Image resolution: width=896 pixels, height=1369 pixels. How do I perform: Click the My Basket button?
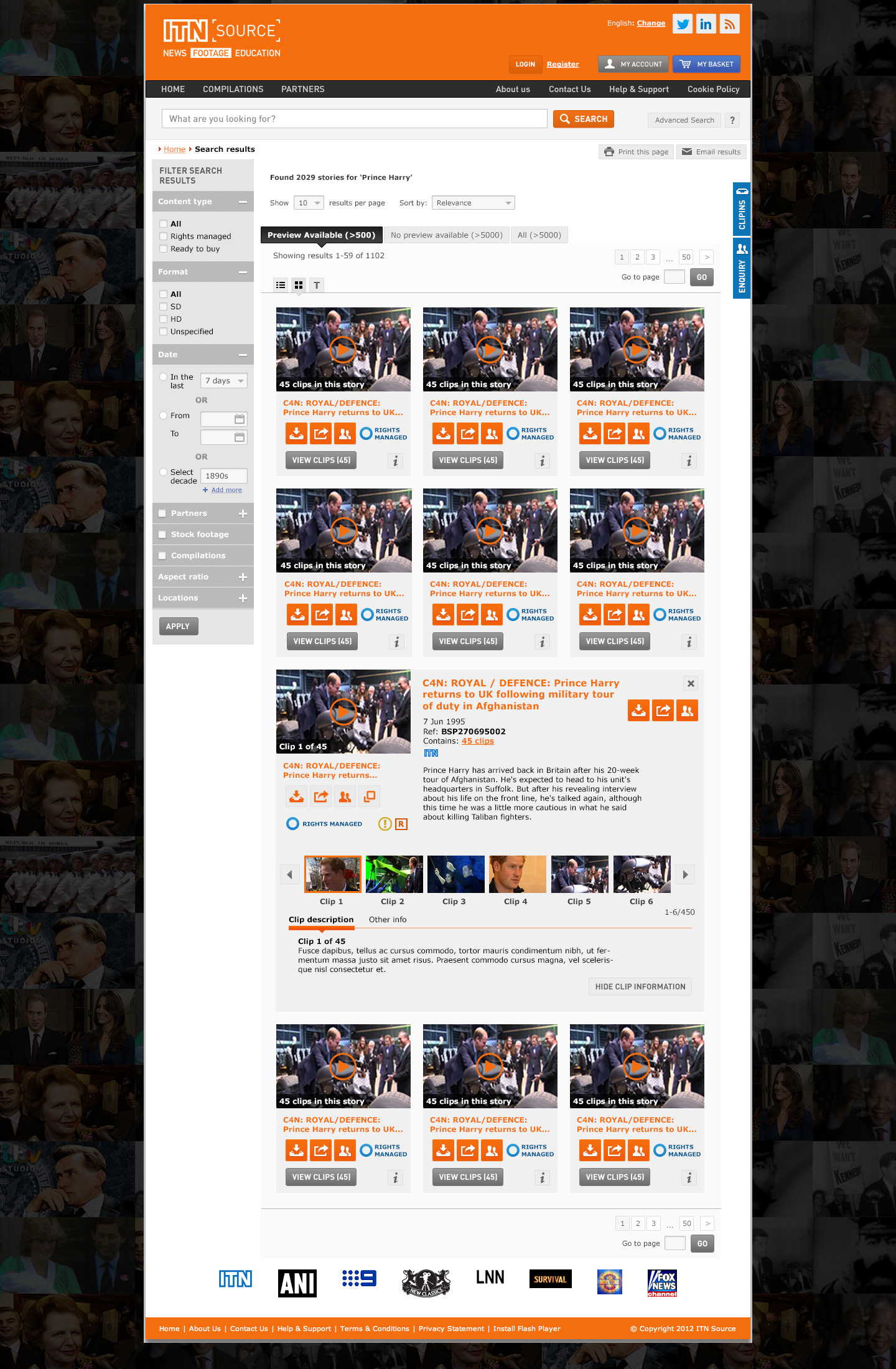point(706,64)
